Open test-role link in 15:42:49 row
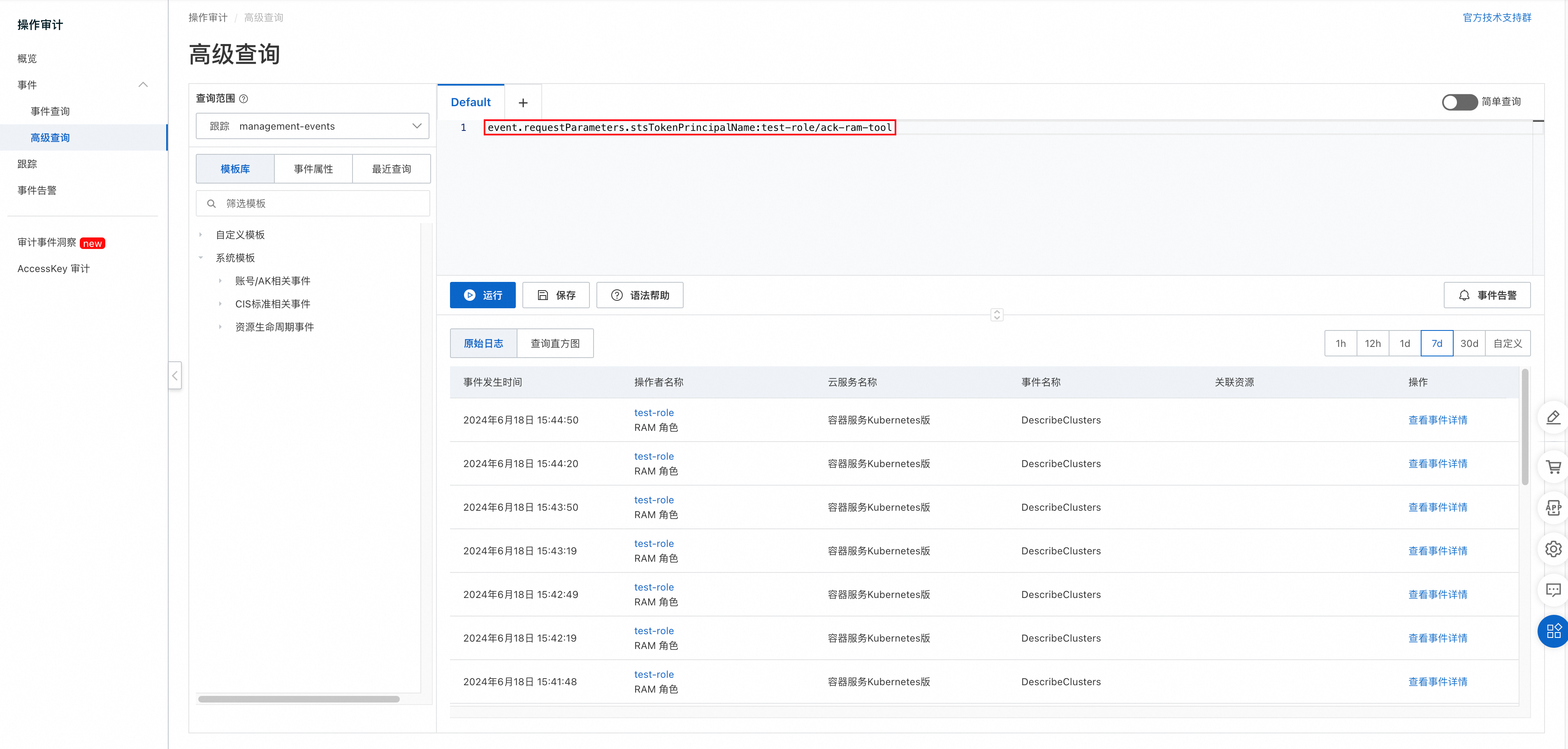The height and width of the screenshot is (749, 1568). (654, 588)
